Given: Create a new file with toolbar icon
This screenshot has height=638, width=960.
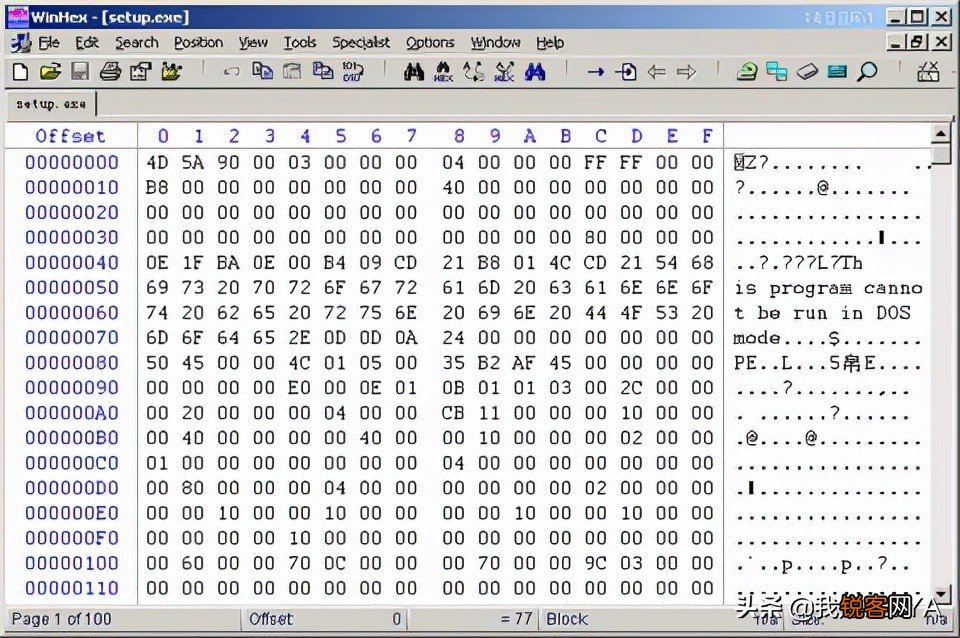Looking at the screenshot, I should coord(20,72).
